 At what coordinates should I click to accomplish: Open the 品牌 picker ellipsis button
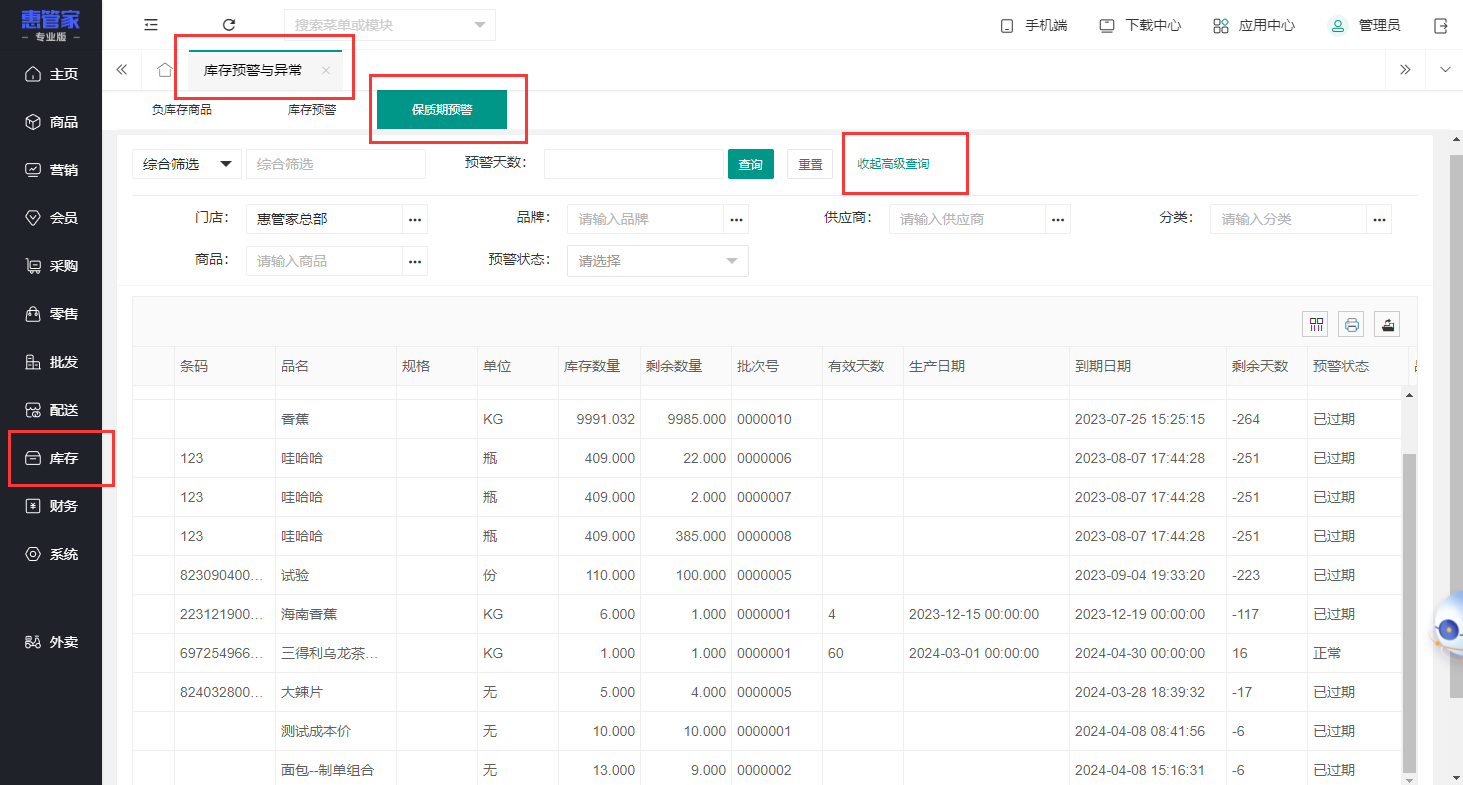(x=736, y=219)
